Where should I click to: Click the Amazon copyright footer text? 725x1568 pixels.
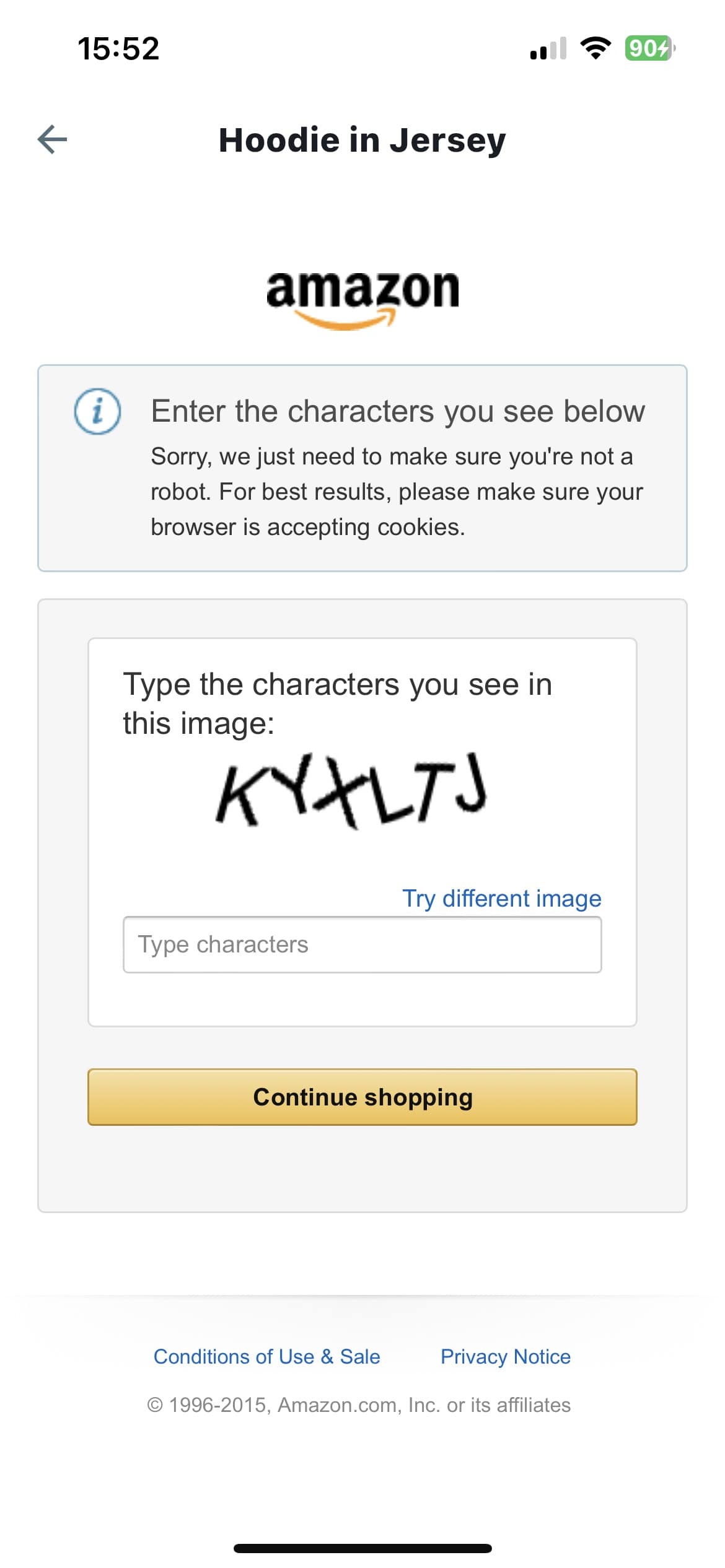pos(359,1405)
